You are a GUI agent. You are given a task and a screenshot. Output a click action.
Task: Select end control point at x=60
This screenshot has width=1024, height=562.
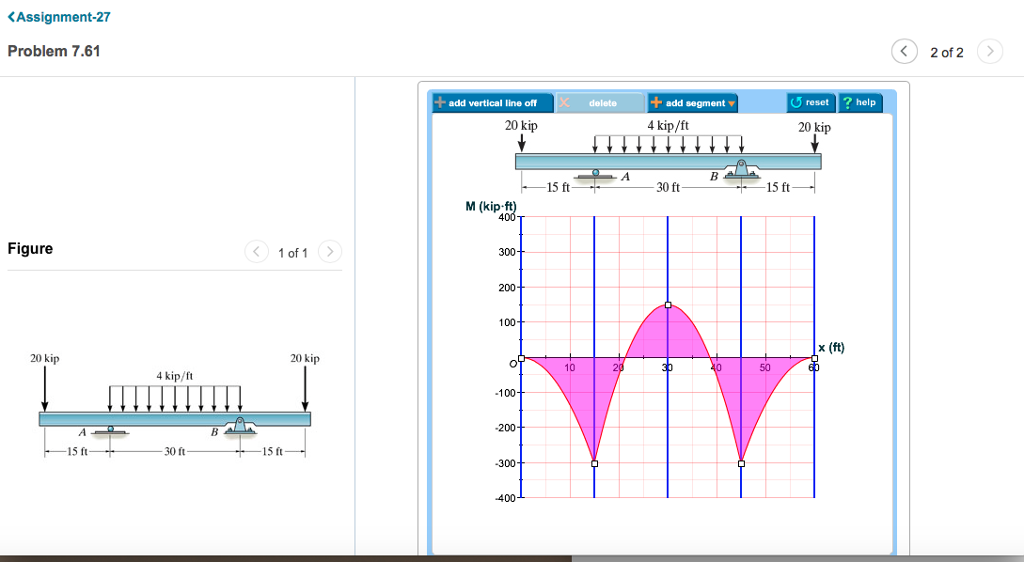point(814,358)
